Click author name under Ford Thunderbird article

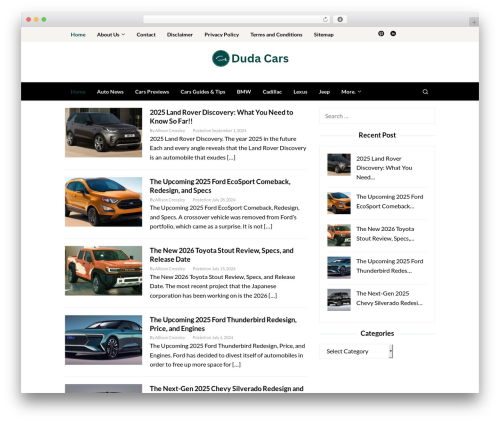tap(170, 338)
